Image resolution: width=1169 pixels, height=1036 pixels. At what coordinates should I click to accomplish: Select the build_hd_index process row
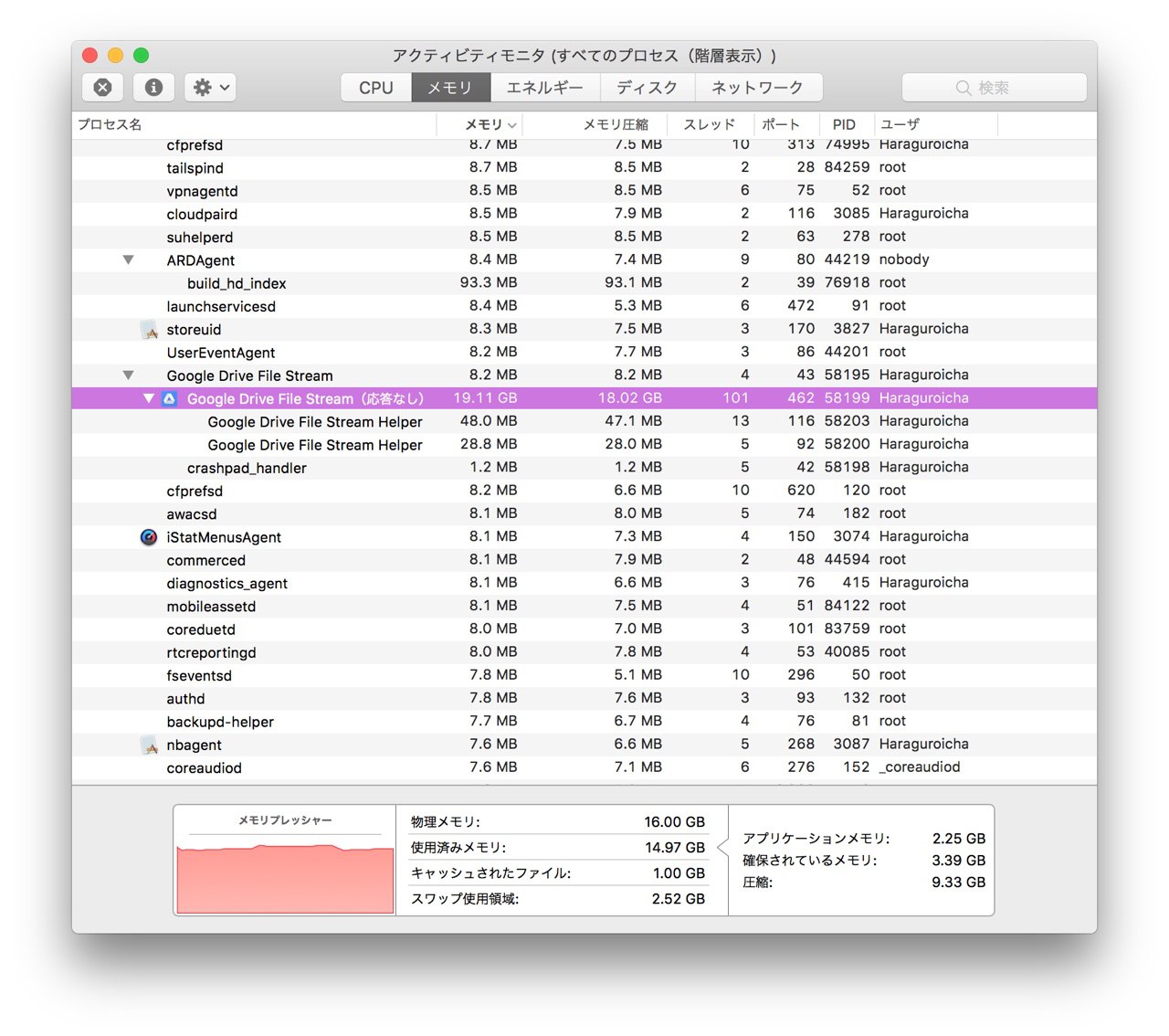584,283
